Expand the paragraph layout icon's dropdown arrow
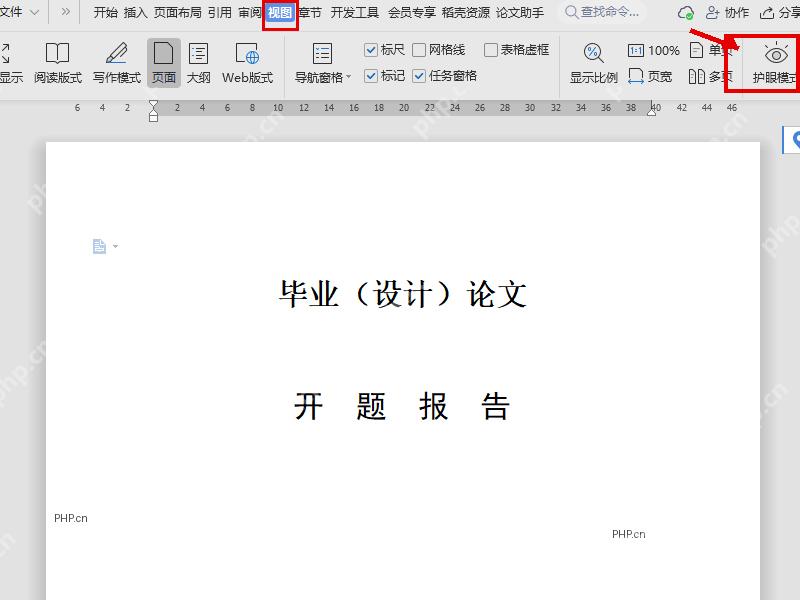 (x=115, y=246)
